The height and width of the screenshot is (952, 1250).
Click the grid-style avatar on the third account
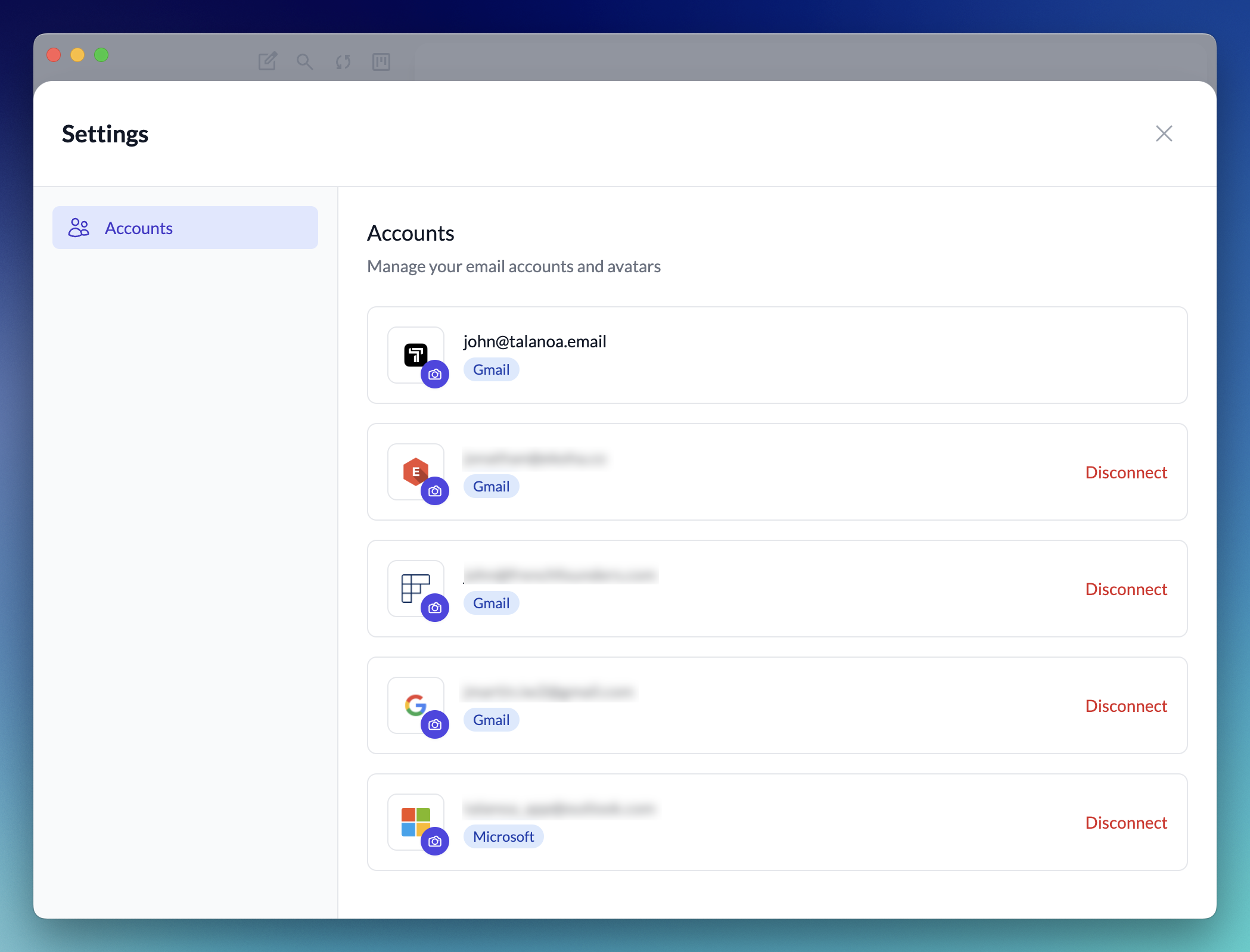point(416,588)
